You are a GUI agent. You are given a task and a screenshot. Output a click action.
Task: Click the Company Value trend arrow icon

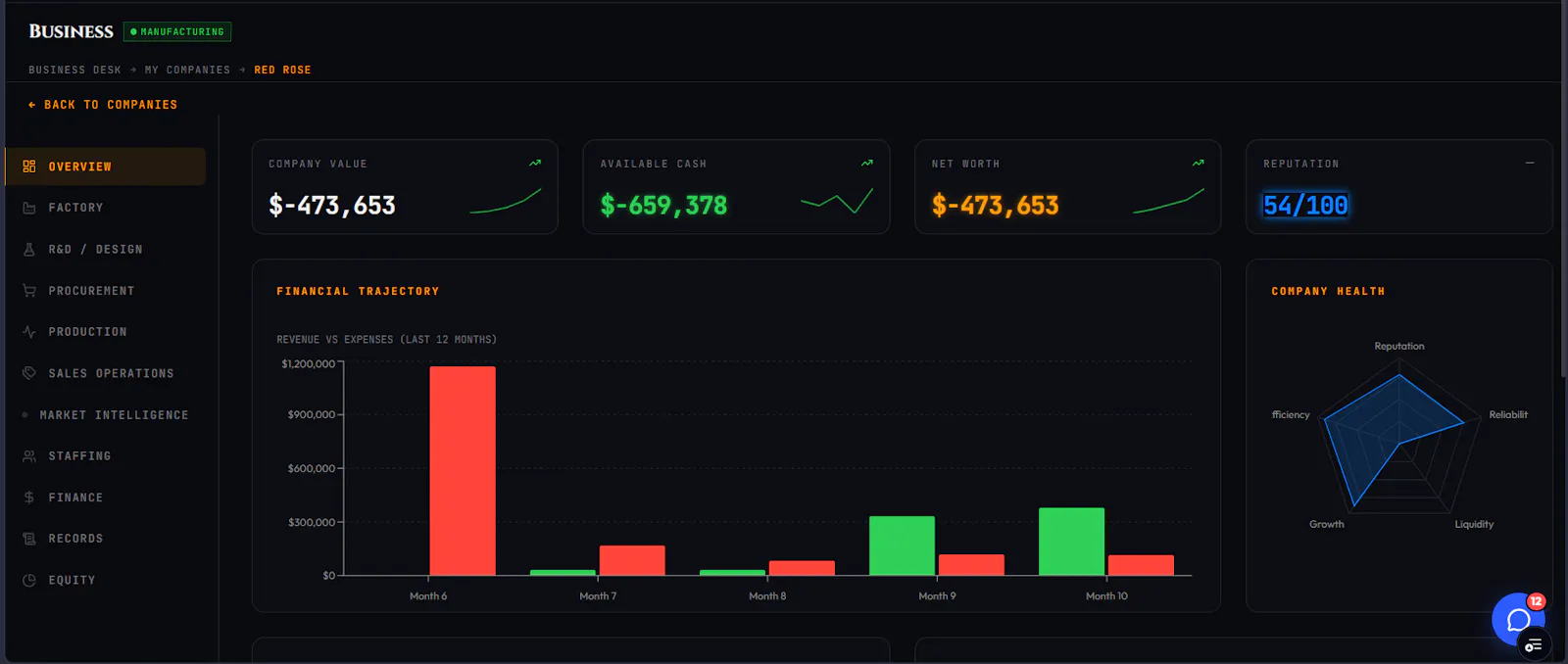[x=535, y=164]
